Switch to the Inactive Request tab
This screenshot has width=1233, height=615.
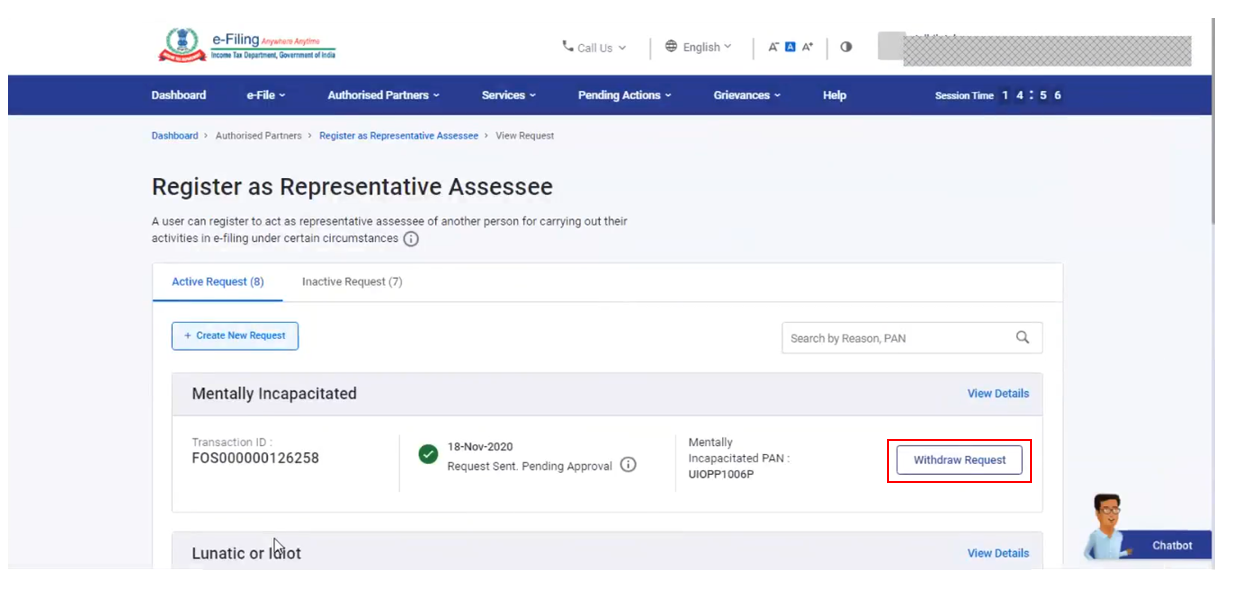351,282
